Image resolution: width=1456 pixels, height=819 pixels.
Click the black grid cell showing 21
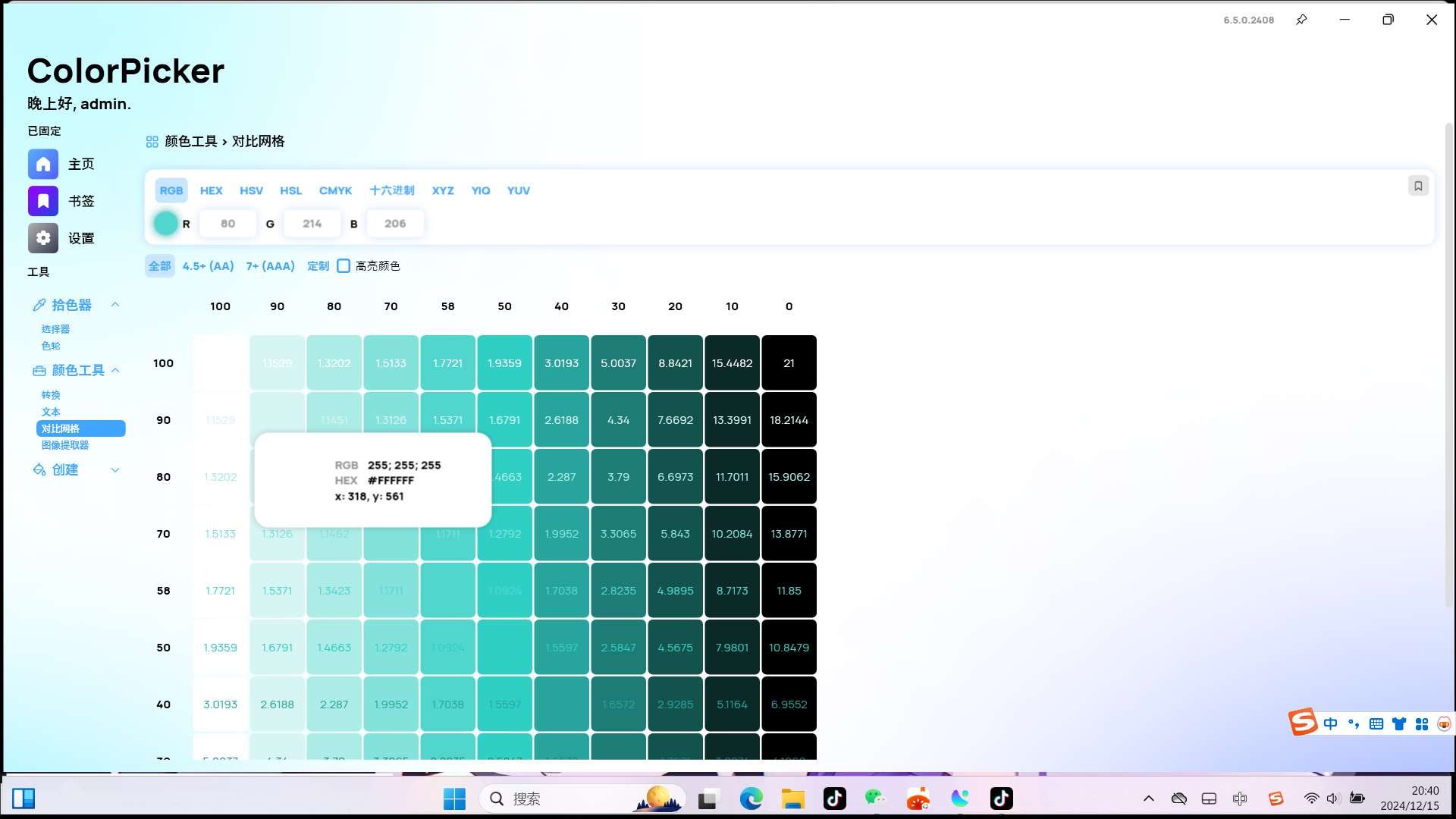click(x=789, y=363)
